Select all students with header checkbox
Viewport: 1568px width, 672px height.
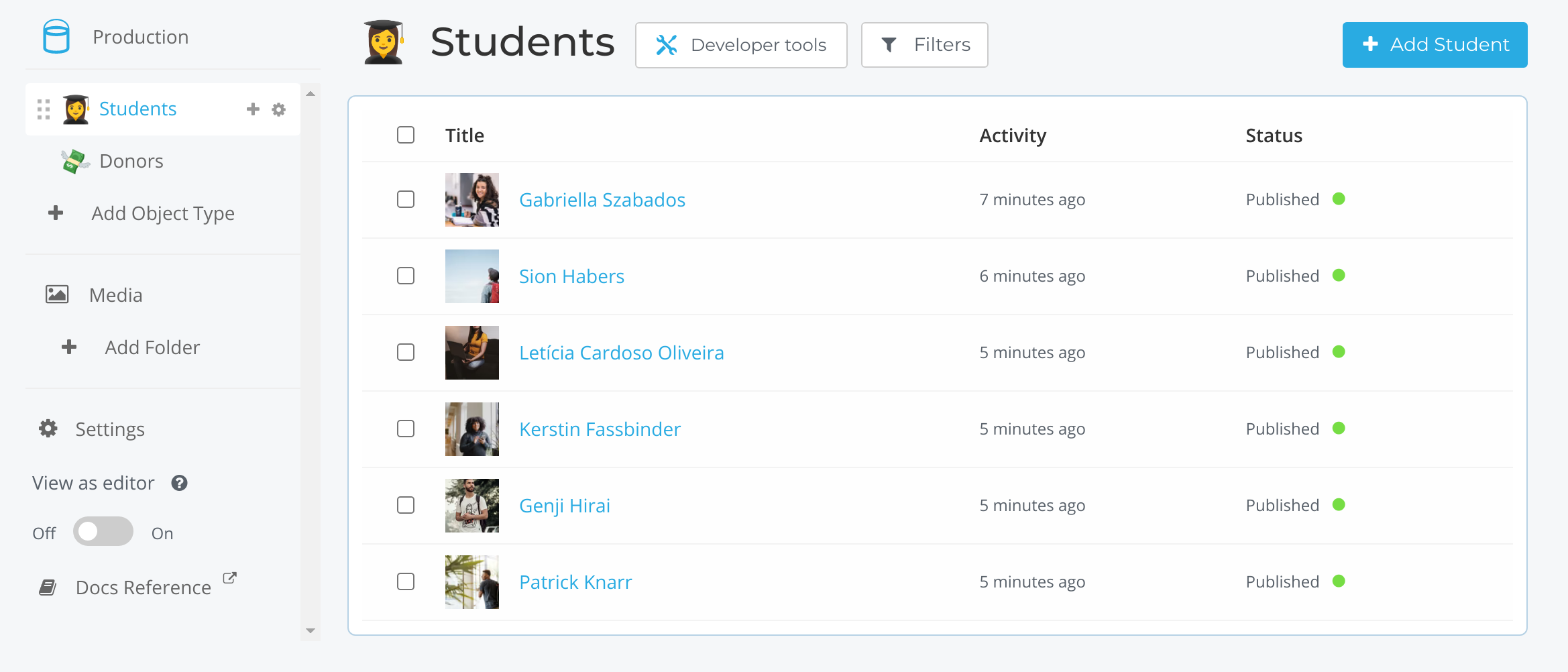[x=406, y=135]
